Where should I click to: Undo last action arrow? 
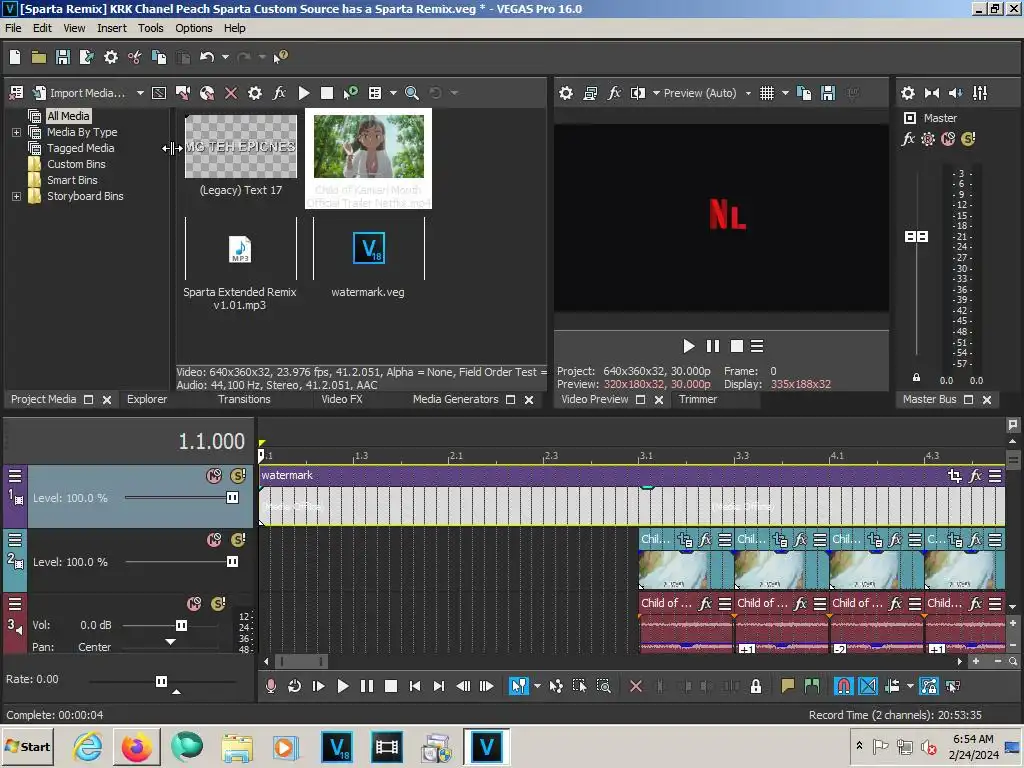pyautogui.click(x=207, y=57)
